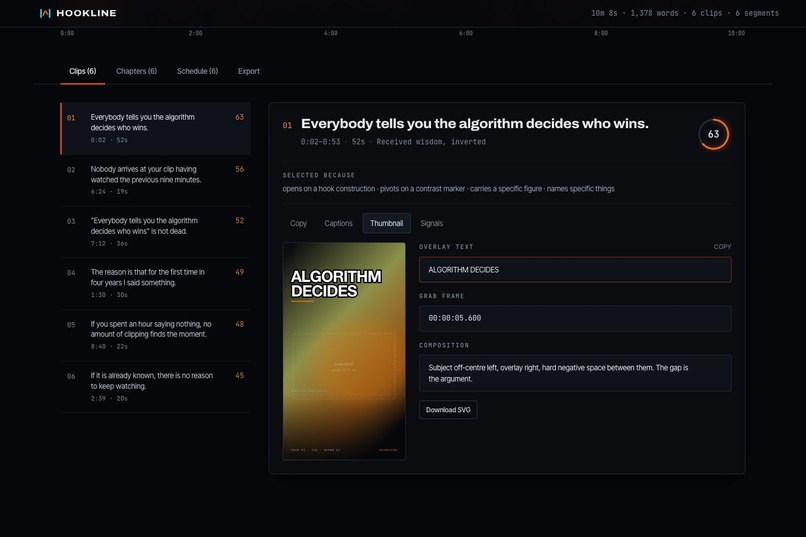806x537 pixels.
Task: Click the score 49 on clip 04
Action: tap(240, 272)
